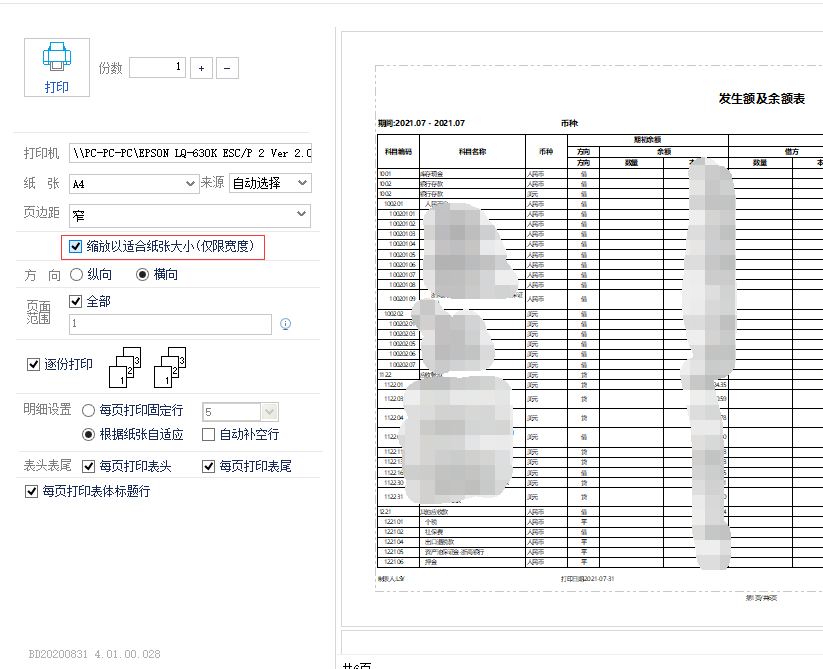Viewport: 823px width, 669px height.
Task: Select the 纵向 orientation radio button
Action: click(77, 274)
